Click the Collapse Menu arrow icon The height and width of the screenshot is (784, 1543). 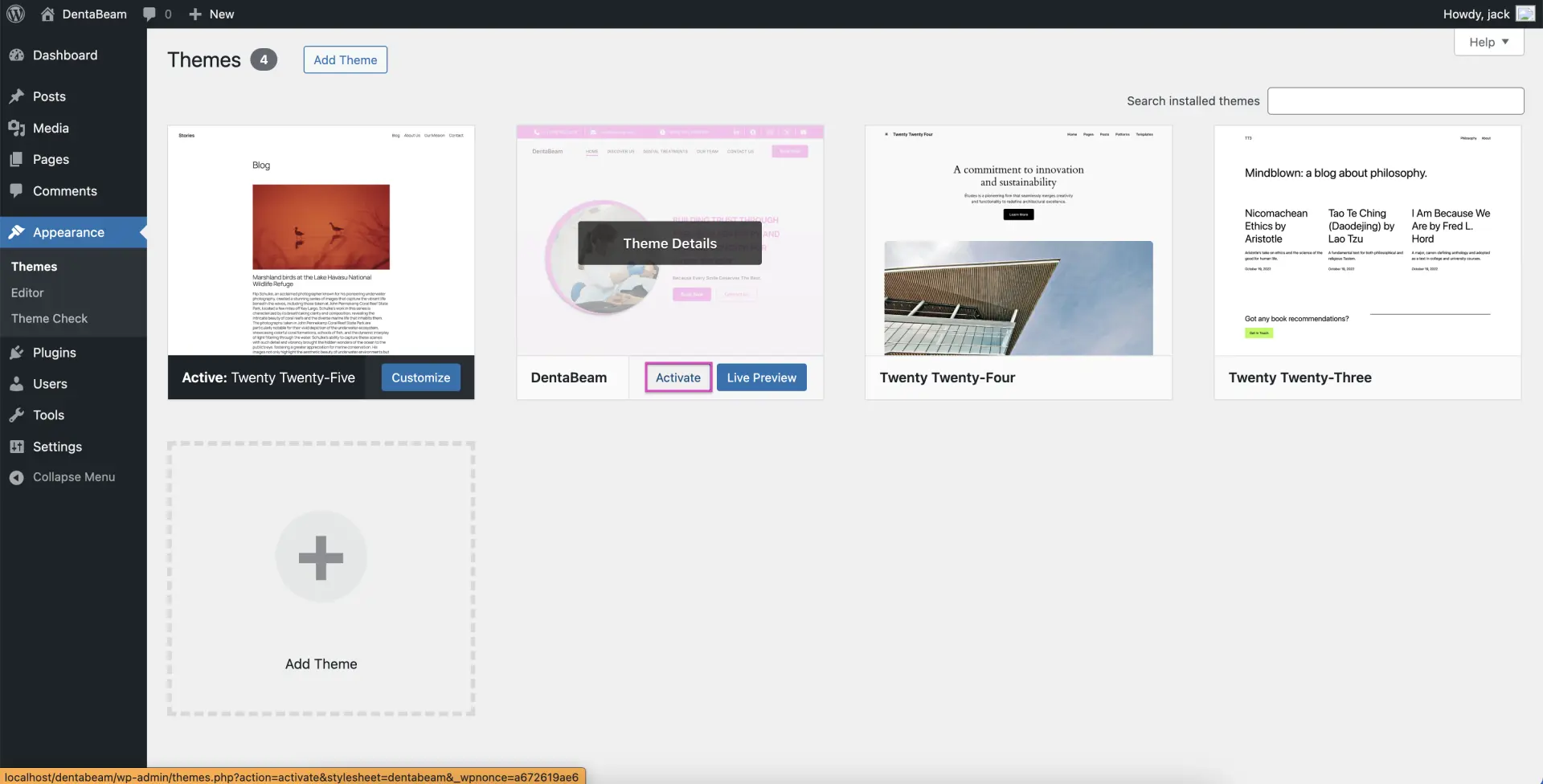pyautogui.click(x=16, y=477)
